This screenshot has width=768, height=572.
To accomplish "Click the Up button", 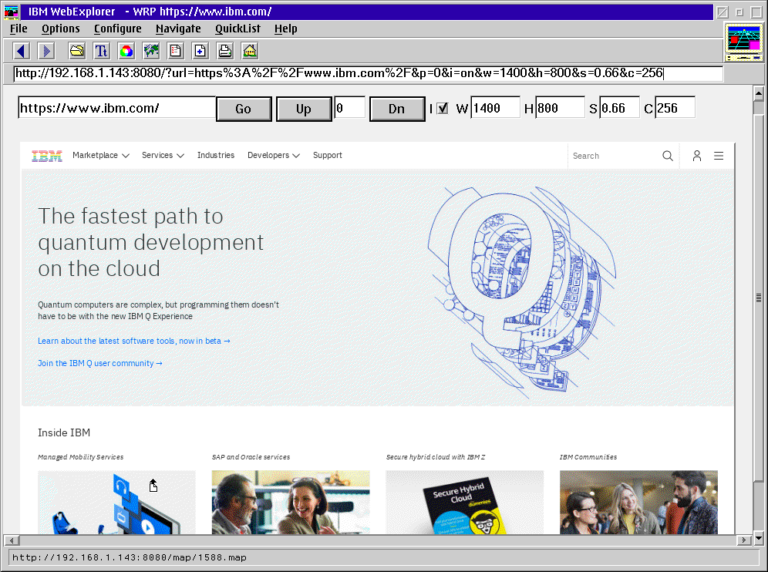I will 304,109.
